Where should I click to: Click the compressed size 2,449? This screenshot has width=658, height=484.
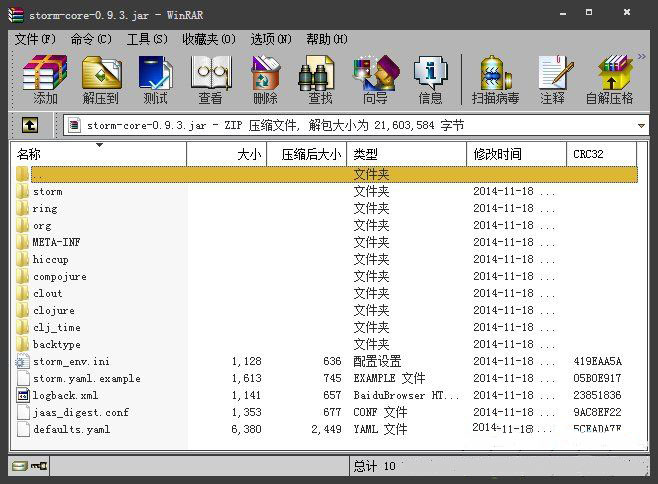[x=326, y=429]
